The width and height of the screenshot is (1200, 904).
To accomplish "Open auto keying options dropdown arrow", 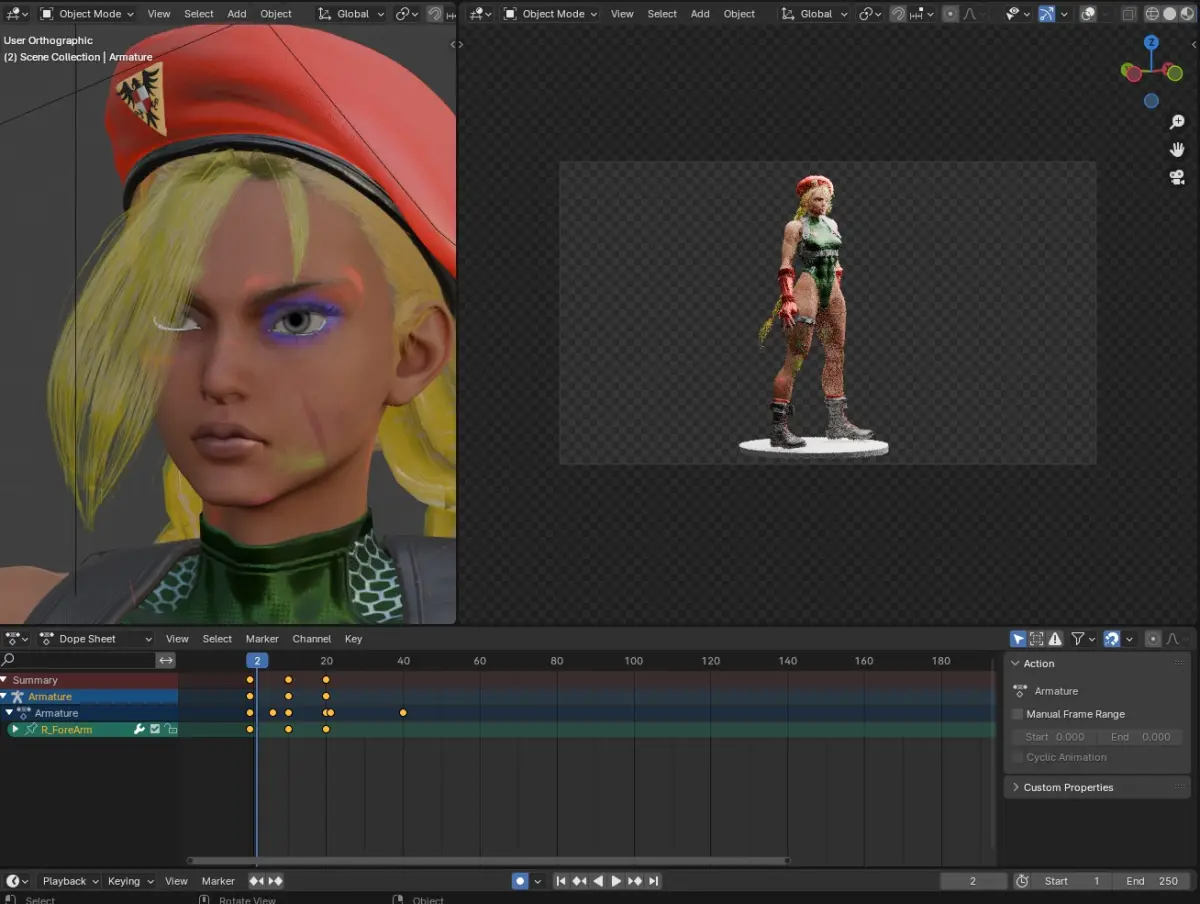I will point(538,881).
